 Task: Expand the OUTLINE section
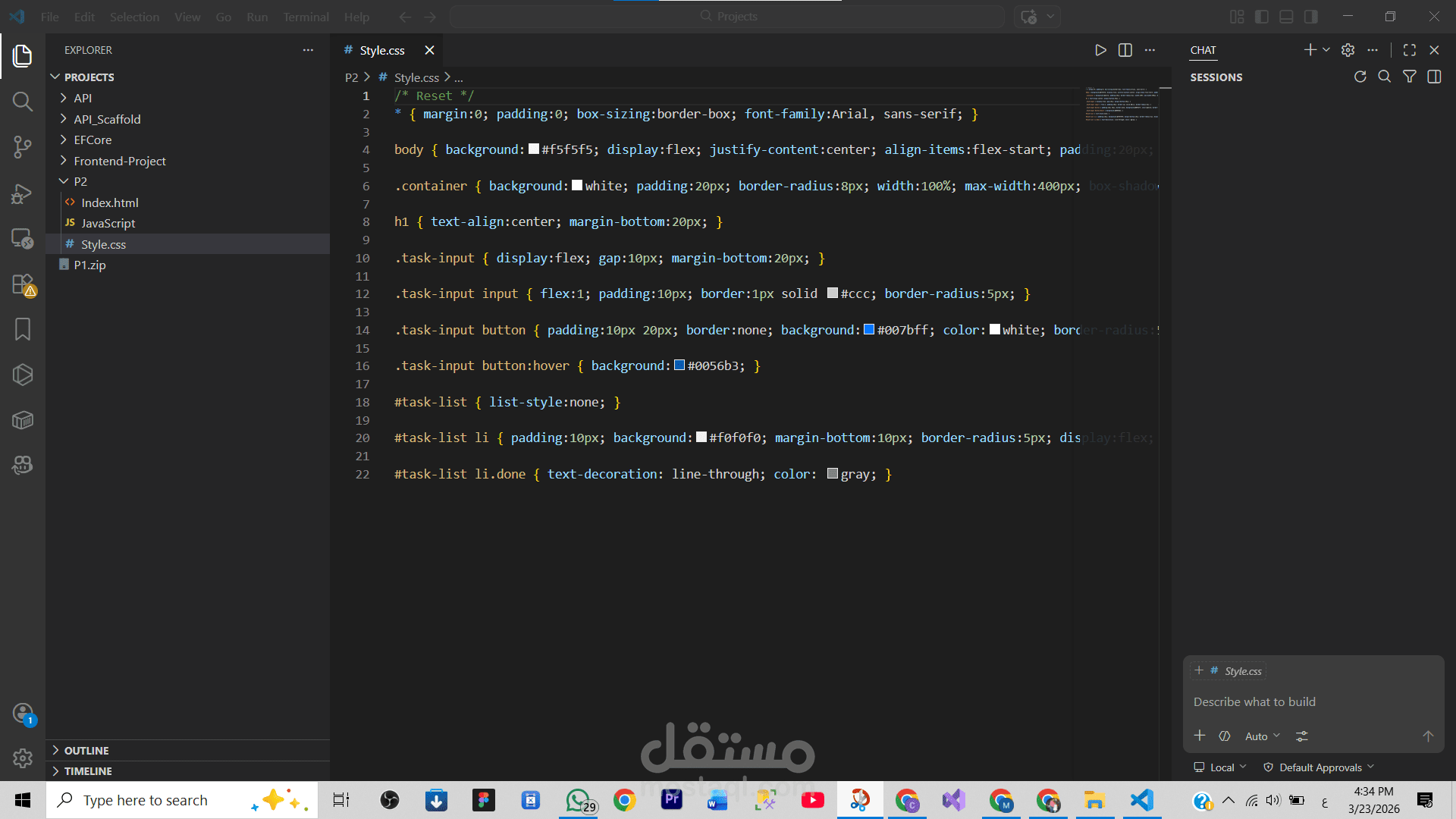click(x=86, y=750)
